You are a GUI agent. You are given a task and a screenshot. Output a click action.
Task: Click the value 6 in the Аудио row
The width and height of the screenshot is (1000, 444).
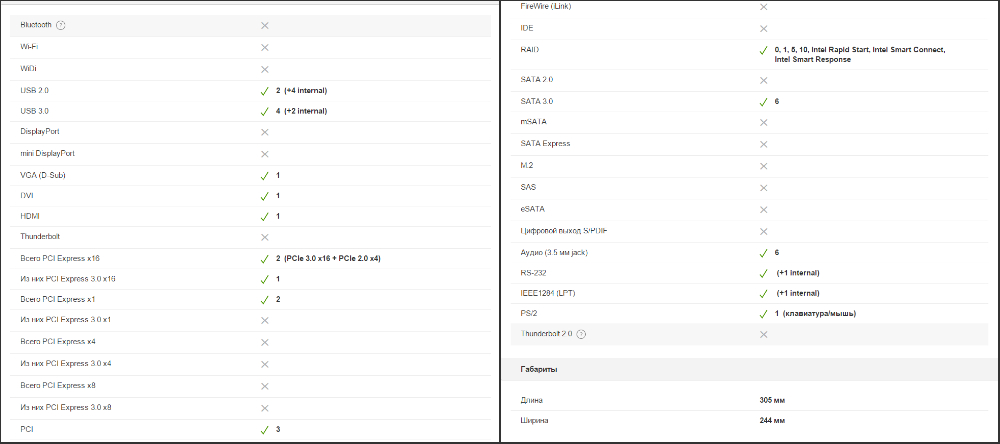(x=777, y=253)
